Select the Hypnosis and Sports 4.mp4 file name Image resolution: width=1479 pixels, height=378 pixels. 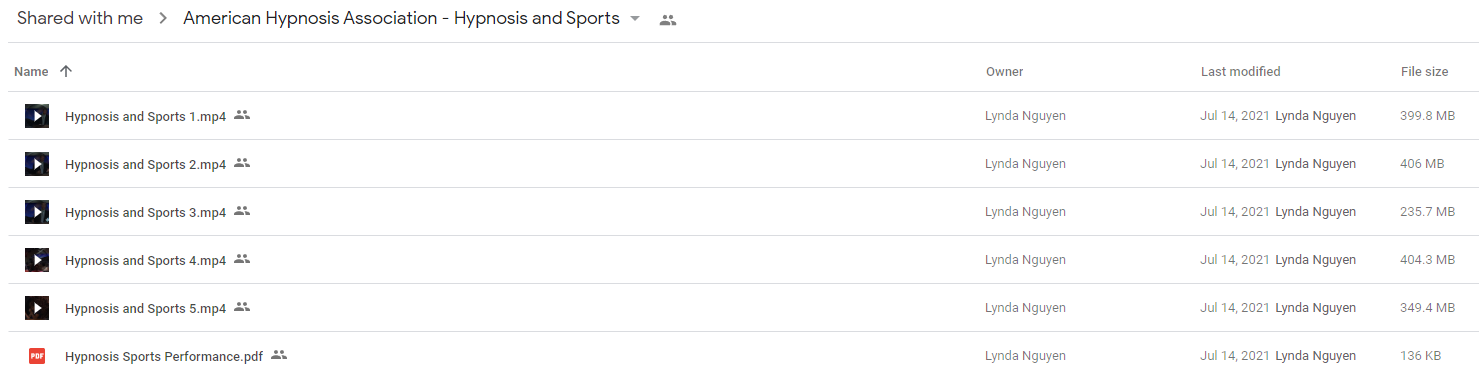(x=146, y=260)
